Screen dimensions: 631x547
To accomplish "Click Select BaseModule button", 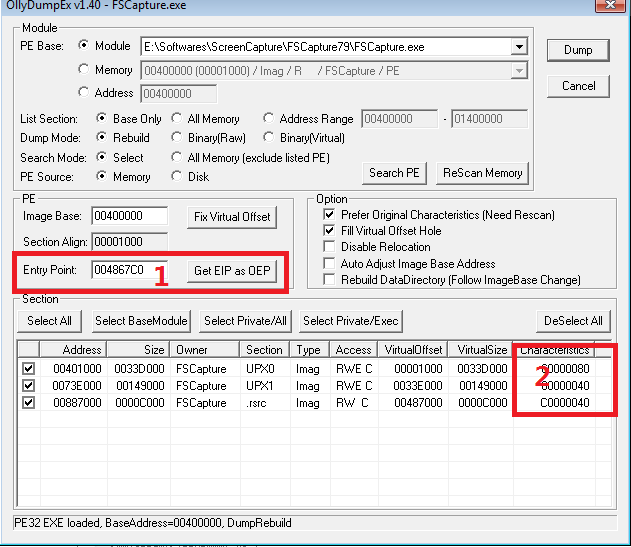I will coord(141,321).
